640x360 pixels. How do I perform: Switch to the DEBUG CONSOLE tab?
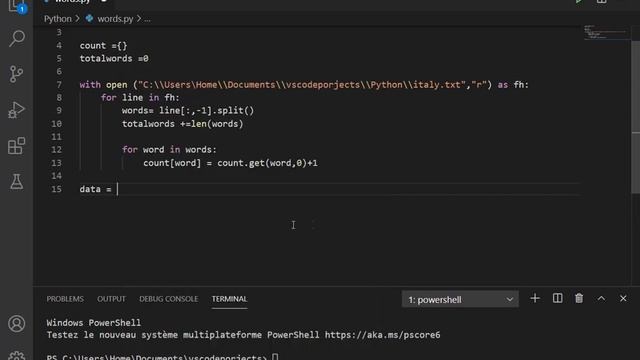[169, 299]
